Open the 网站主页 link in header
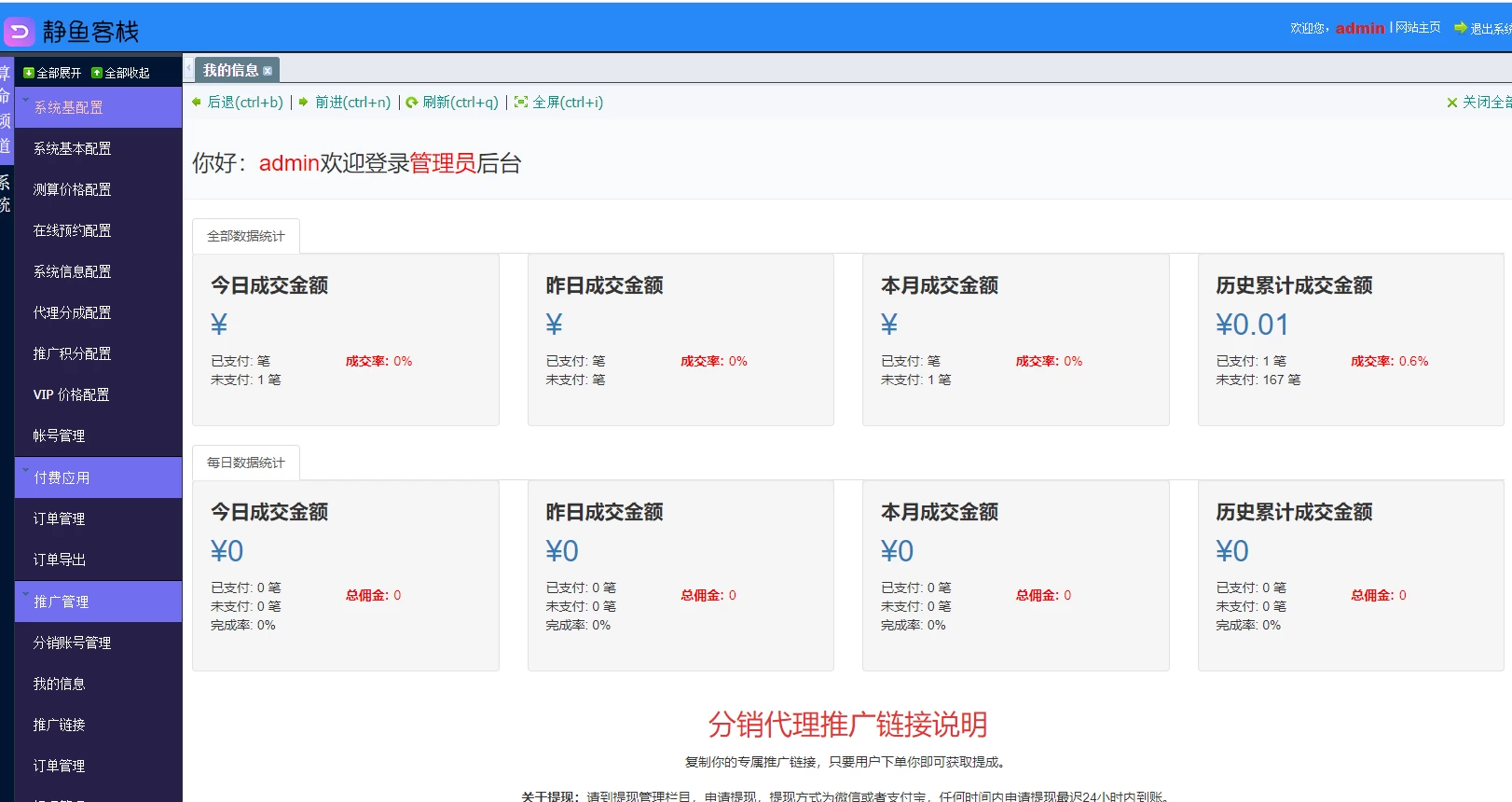 point(1418,28)
